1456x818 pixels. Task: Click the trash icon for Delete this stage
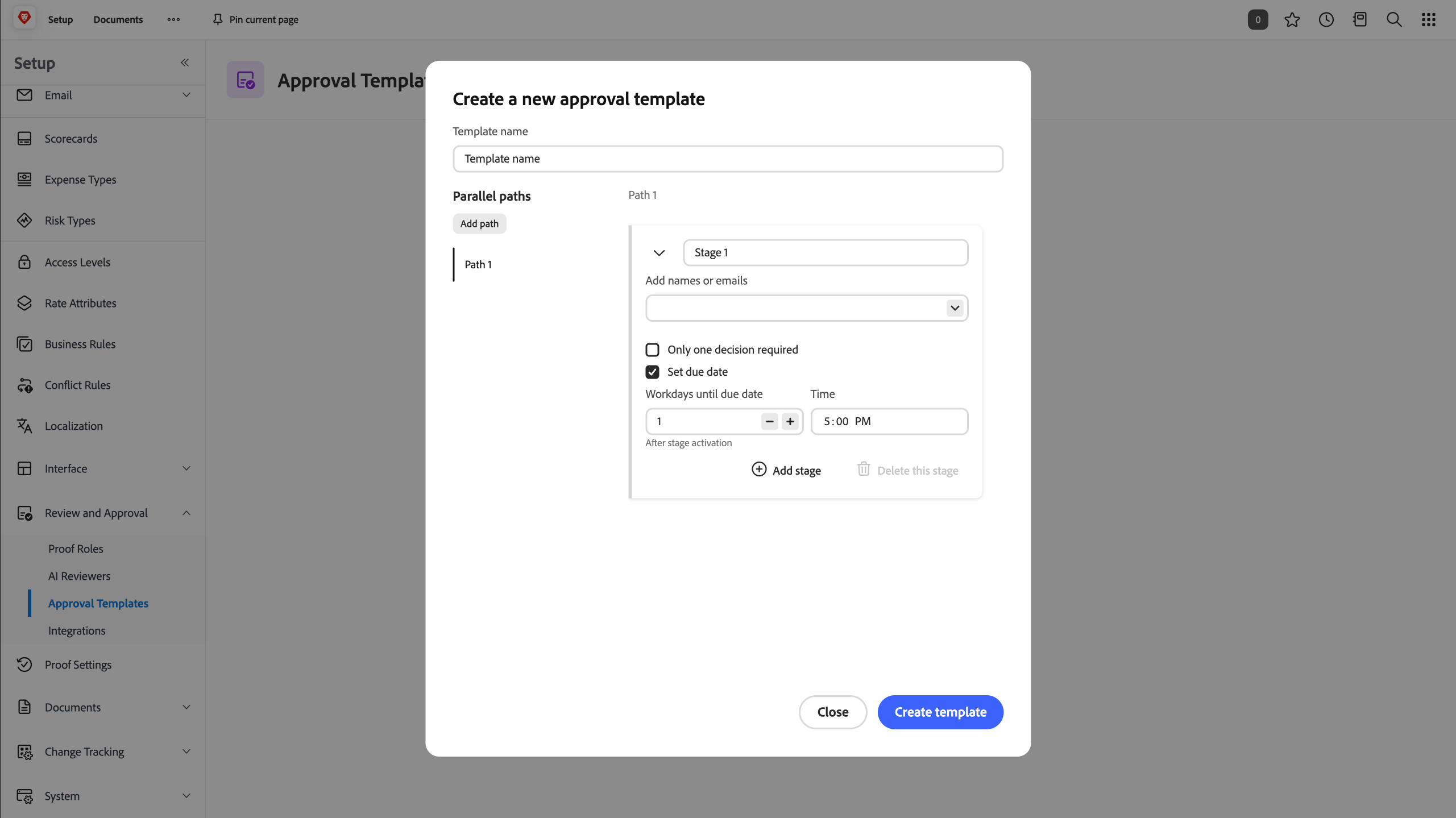(864, 469)
